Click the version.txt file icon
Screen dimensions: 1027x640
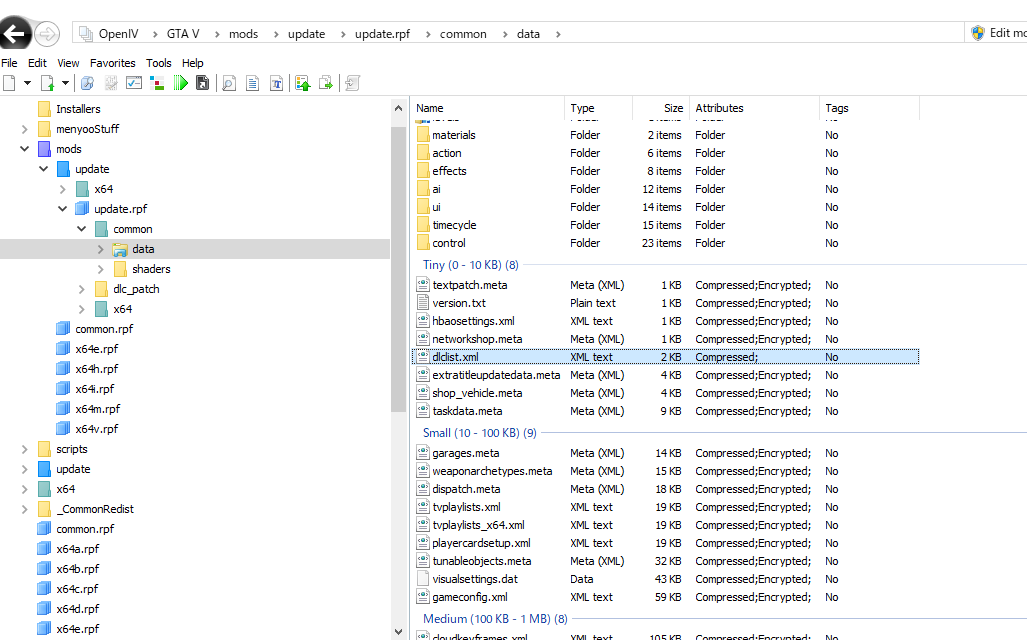coord(423,303)
